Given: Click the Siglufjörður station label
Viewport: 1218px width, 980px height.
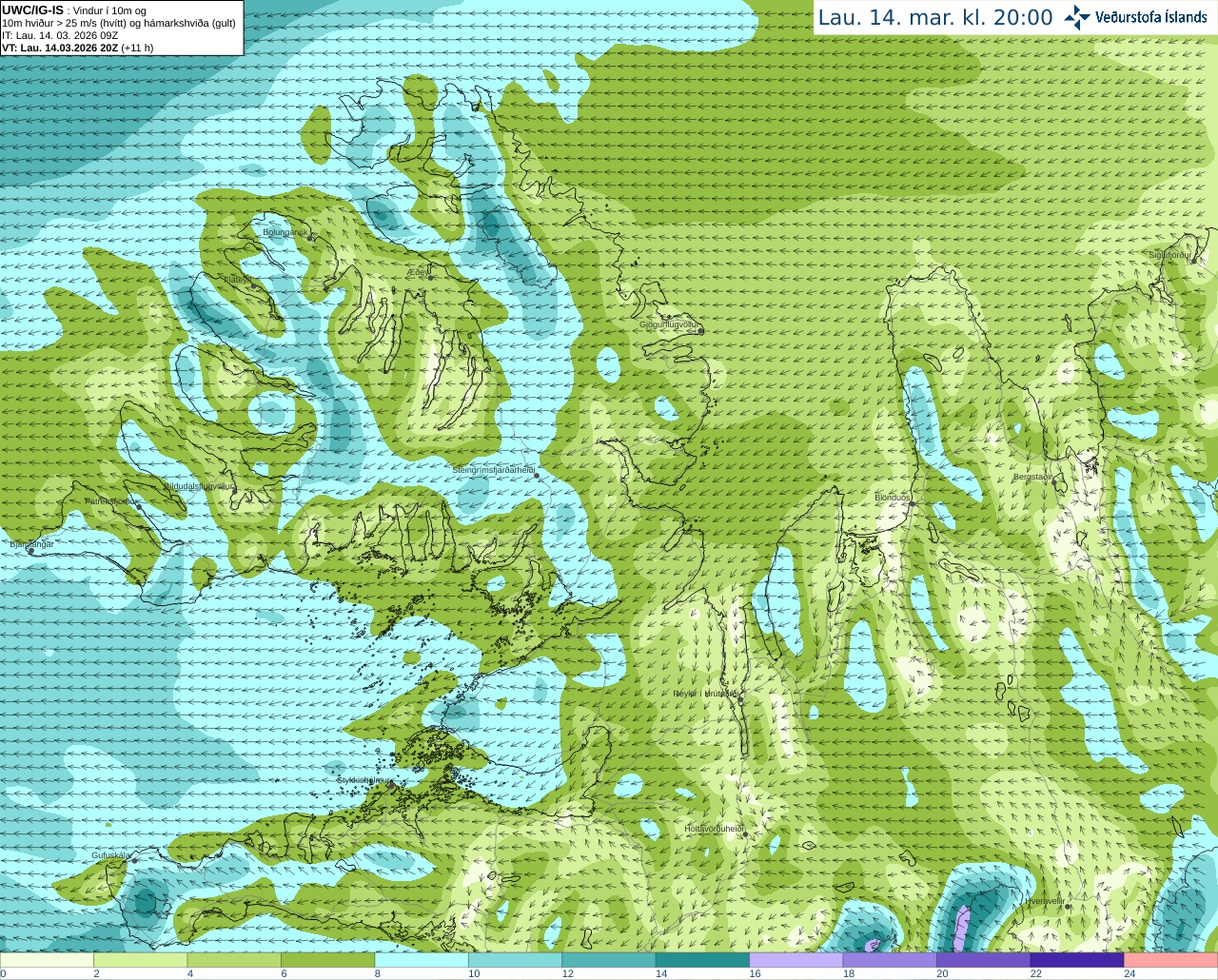Looking at the screenshot, I should click(x=1170, y=255).
